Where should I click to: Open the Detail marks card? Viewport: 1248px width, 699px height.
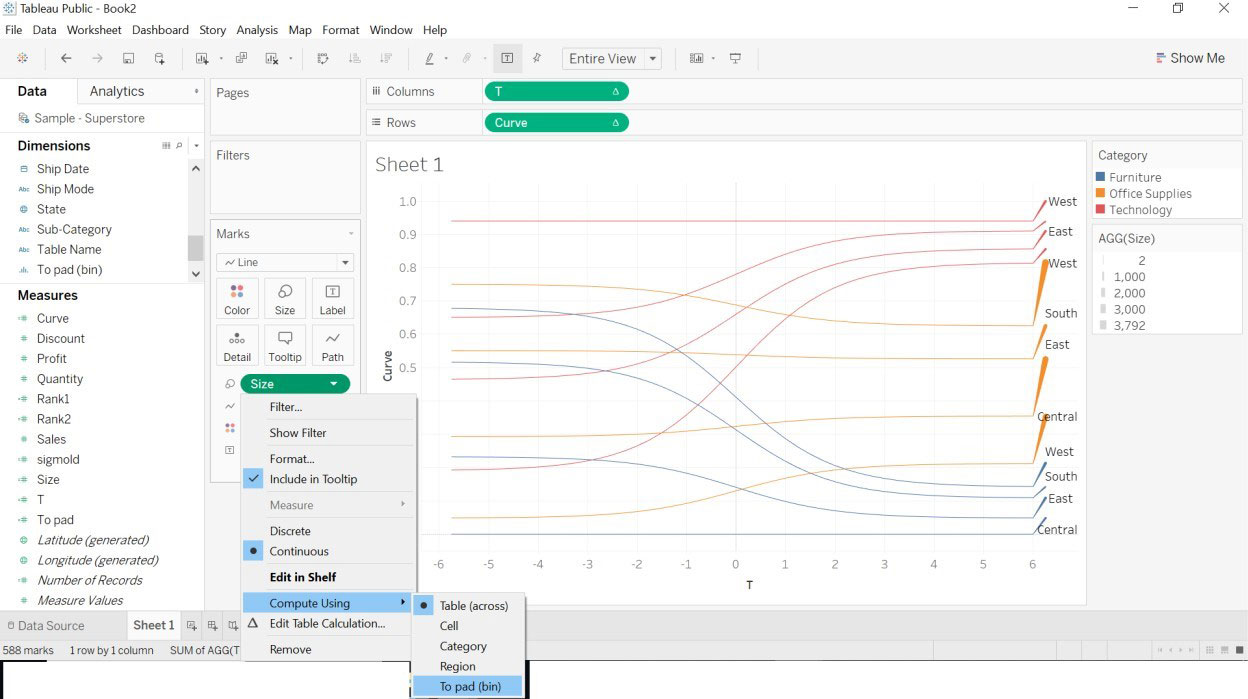click(237, 345)
